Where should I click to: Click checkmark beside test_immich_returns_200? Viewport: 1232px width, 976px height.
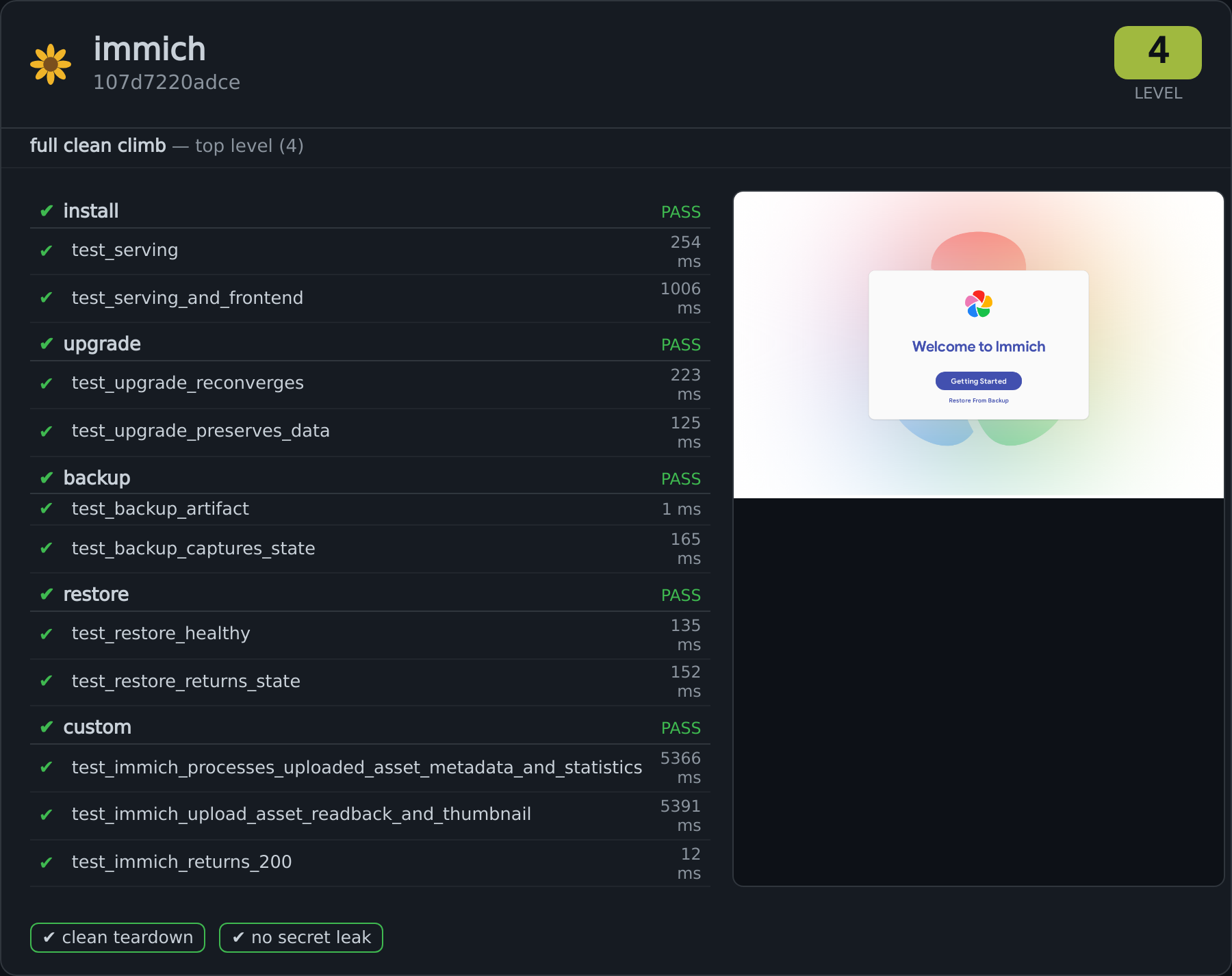47,863
